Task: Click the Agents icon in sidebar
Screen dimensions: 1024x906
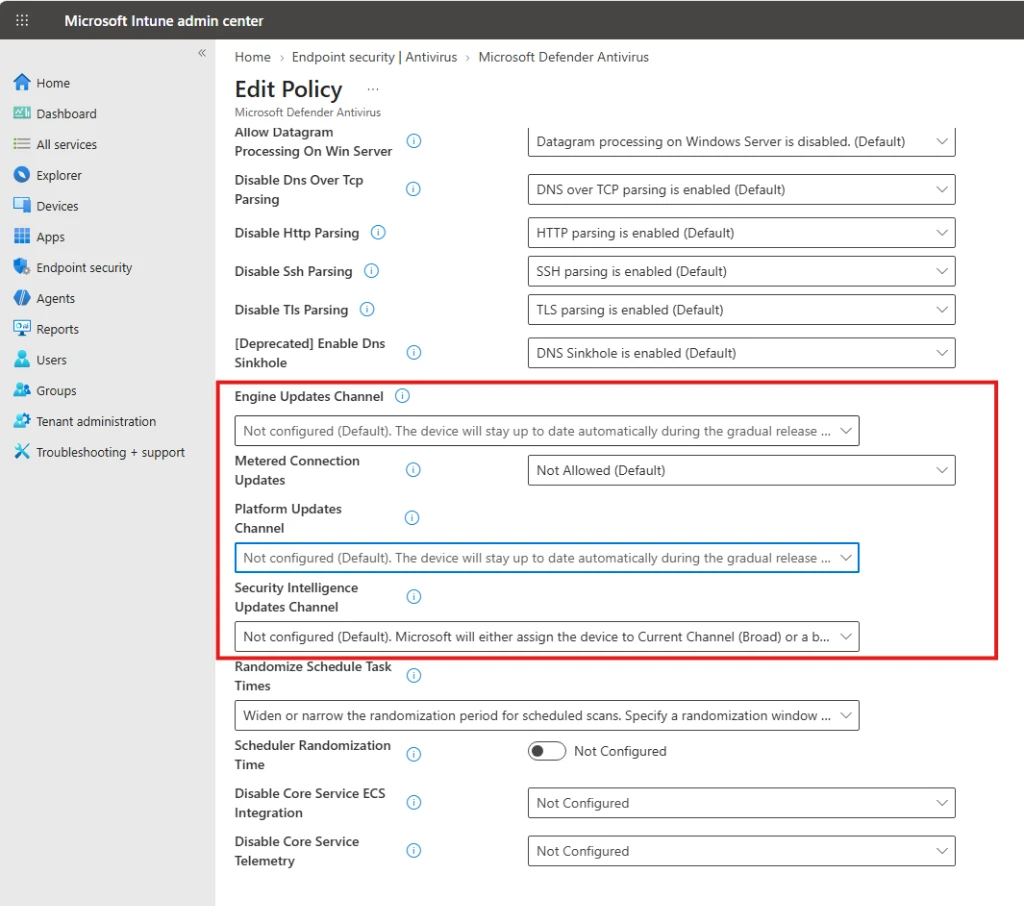Action: tap(22, 298)
